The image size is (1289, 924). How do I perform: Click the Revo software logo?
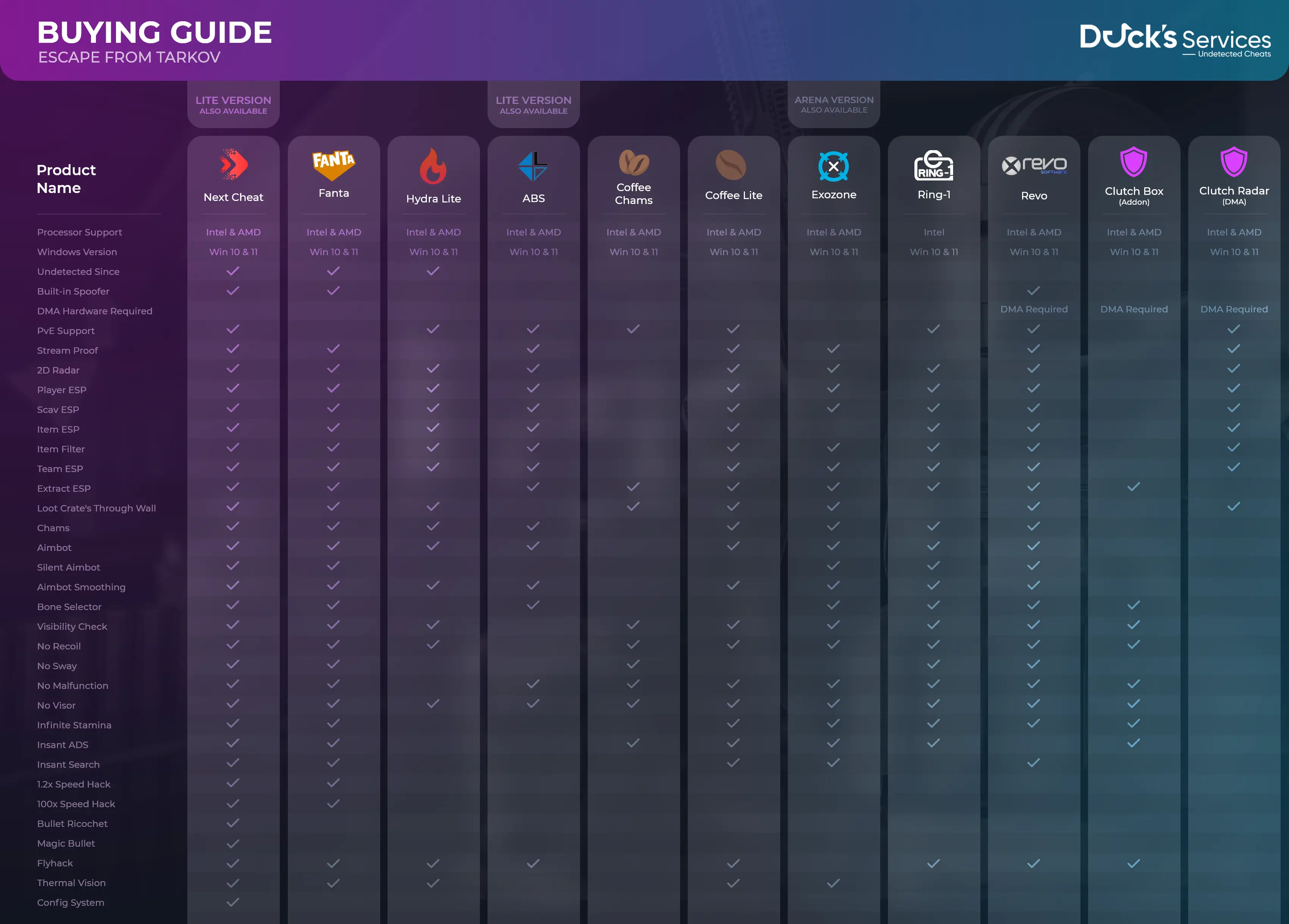(1034, 165)
